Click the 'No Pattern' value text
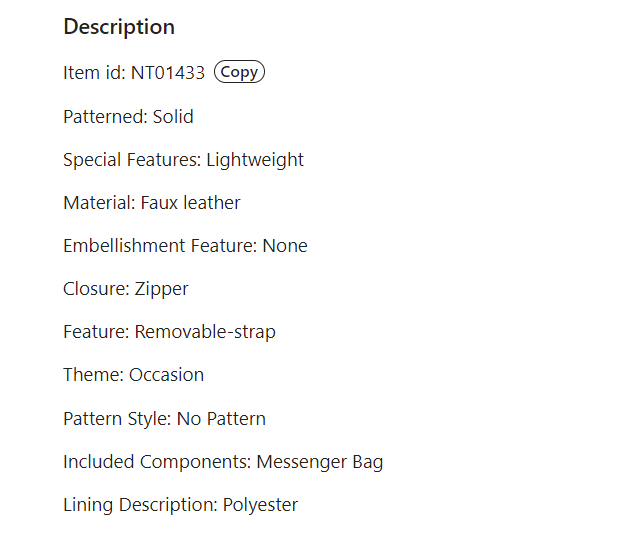 pos(221,418)
